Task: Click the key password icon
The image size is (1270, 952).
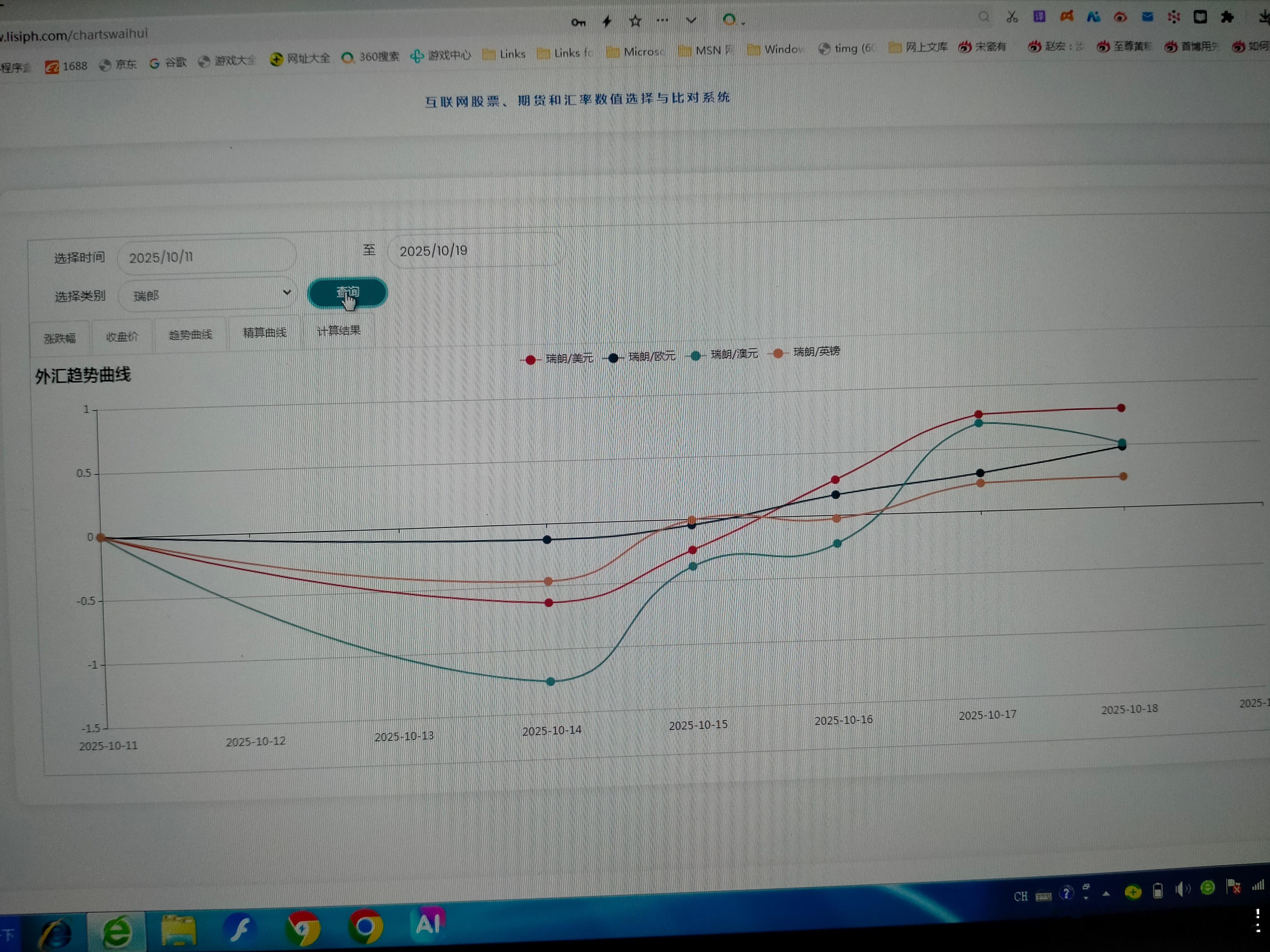Action: click(x=578, y=23)
